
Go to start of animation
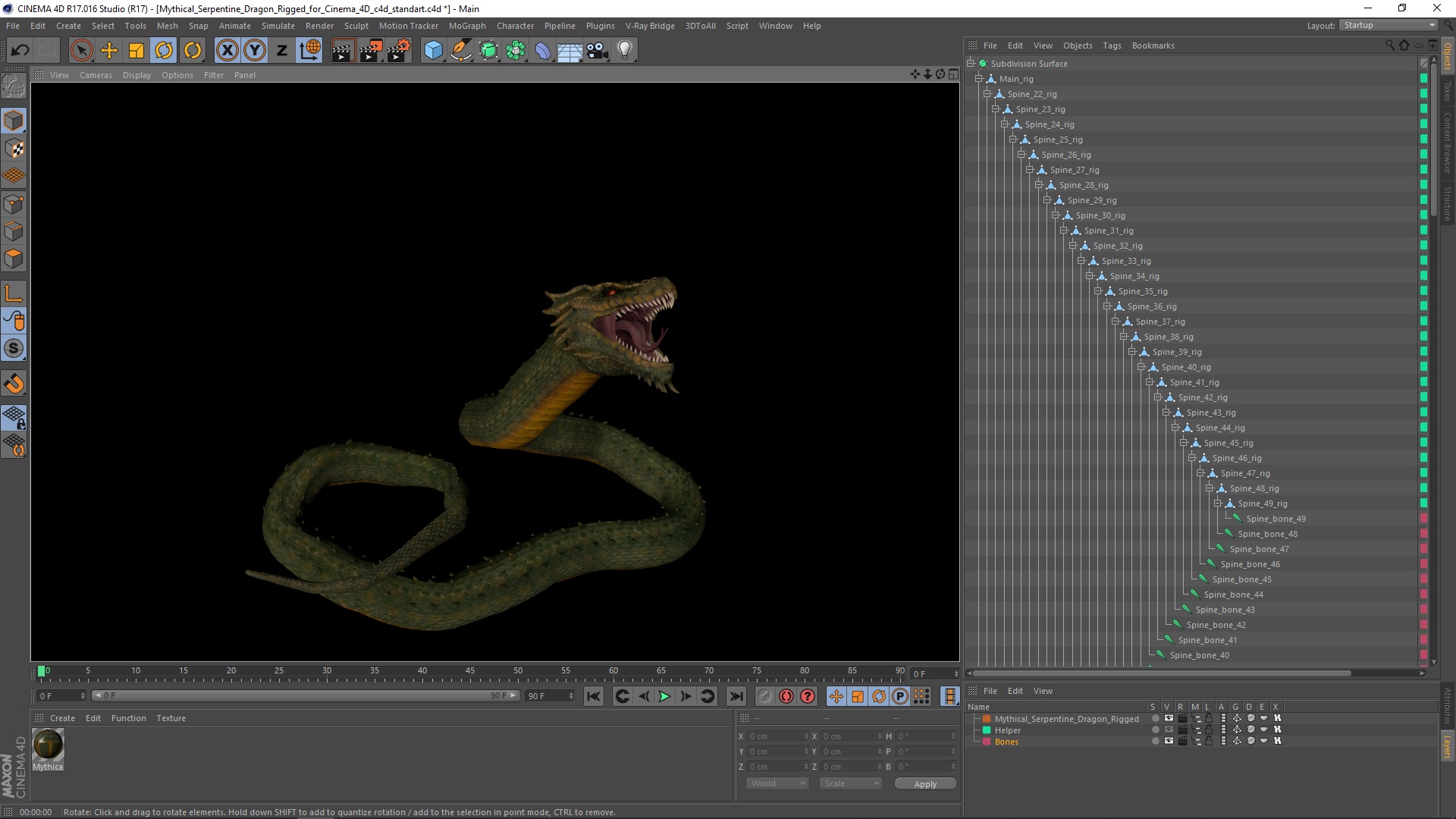click(x=594, y=696)
